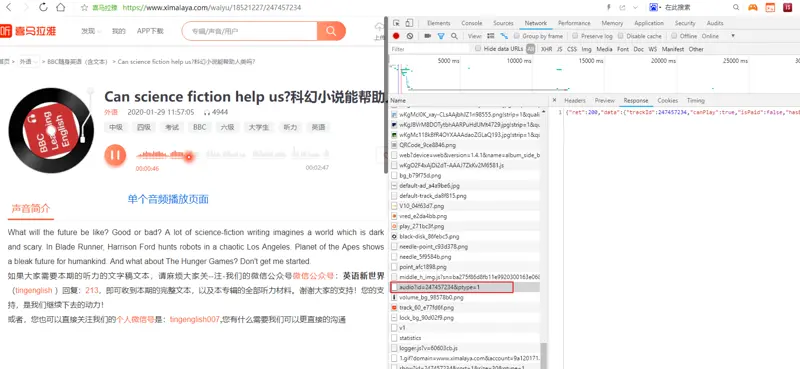The height and width of the screenshot is (369, 800).
Task: Click the browser reload icon
Action: coord(43,7)
